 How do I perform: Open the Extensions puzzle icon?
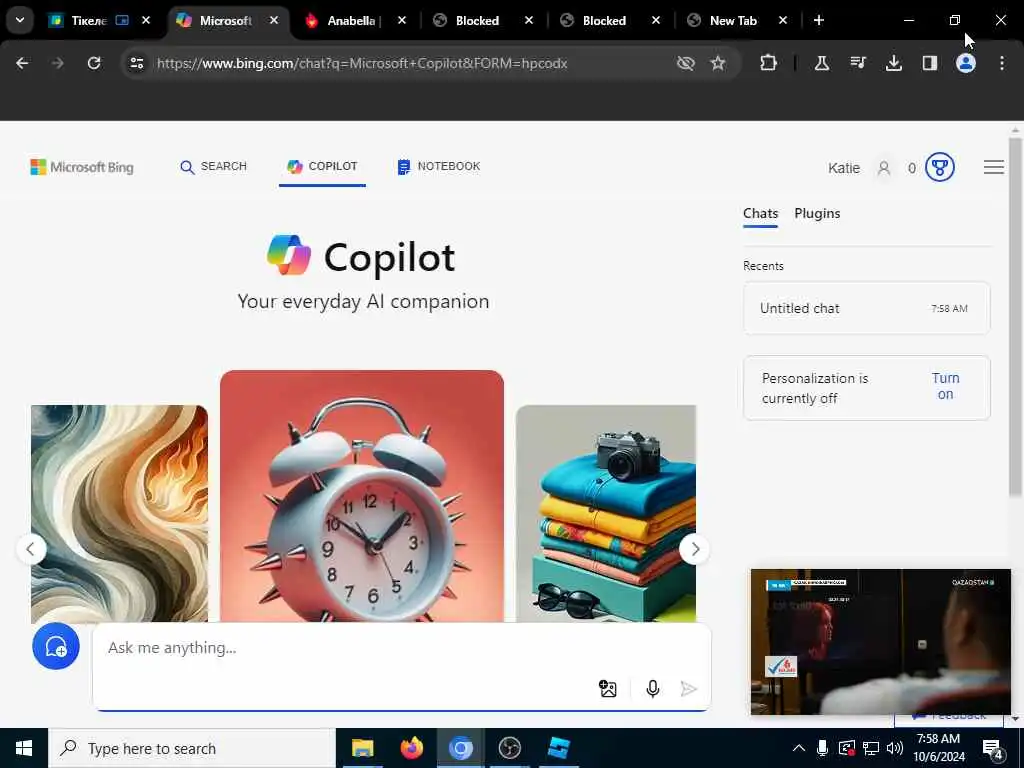point(769,63)
